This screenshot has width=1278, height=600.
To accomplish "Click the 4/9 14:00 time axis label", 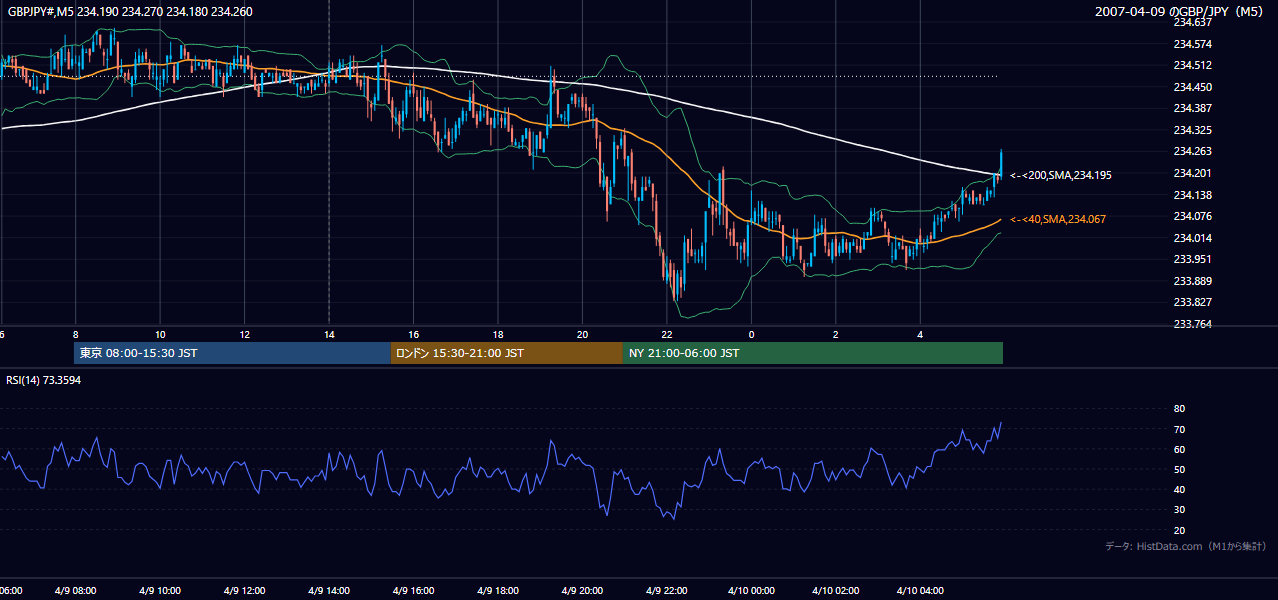I will pyautogui.click(x=329, y=591).
